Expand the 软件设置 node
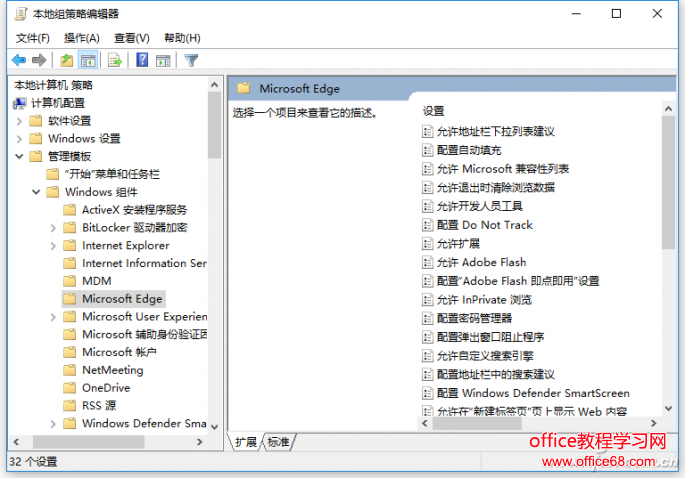Viewport: 685px width, 478px height. click(19, 121)
